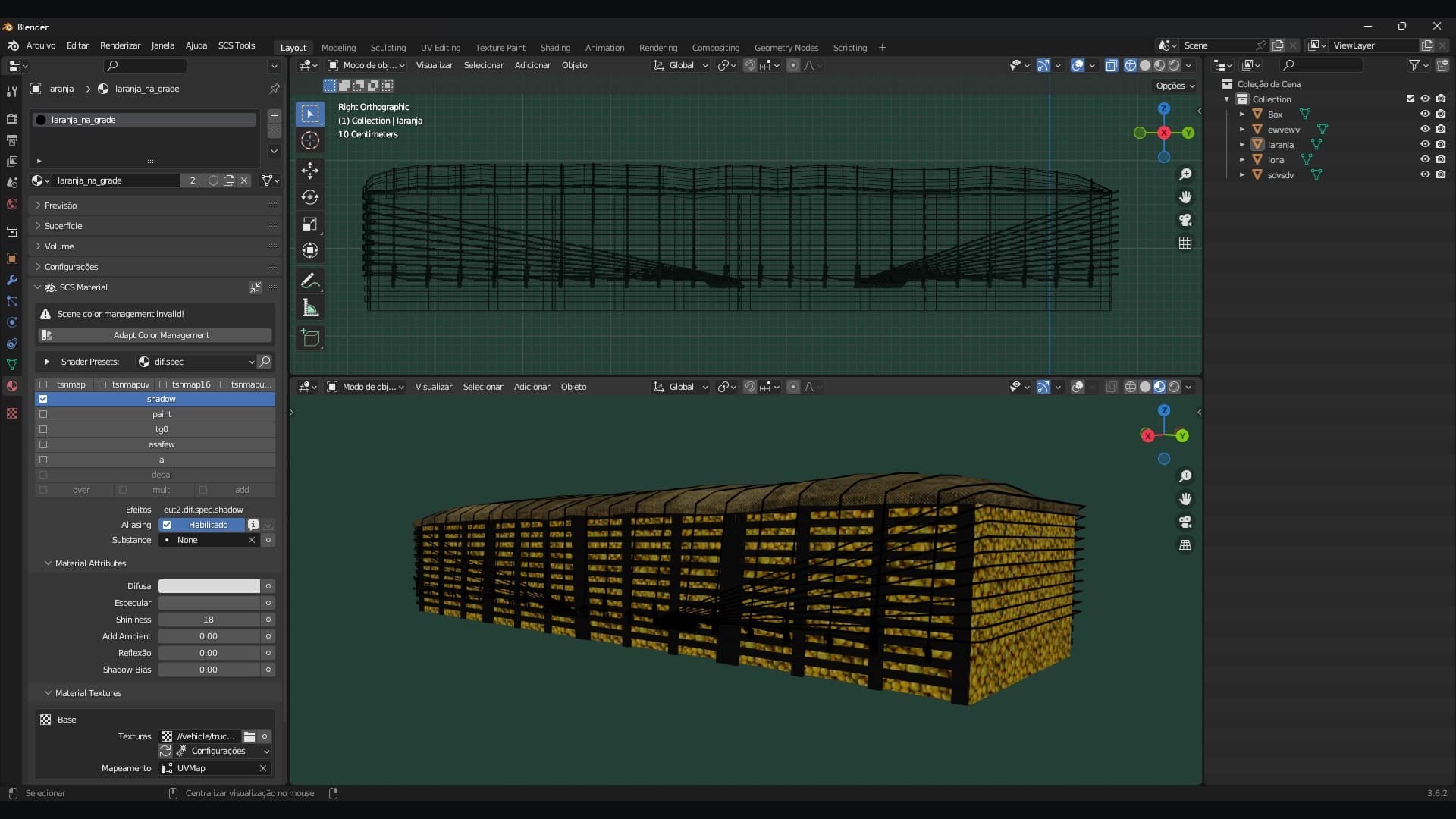Screen dimensions: 1456x819
Task: Select the Transform tool in upper viewport
Action: (310, 250)
